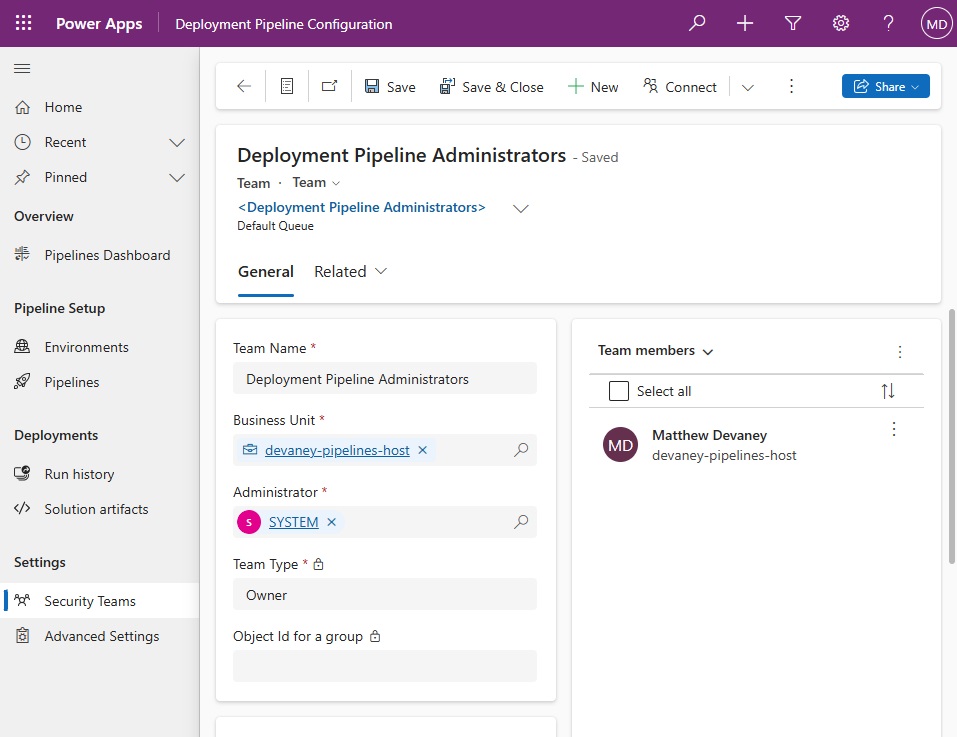Click the Recent clock icon

coord(23,142)
